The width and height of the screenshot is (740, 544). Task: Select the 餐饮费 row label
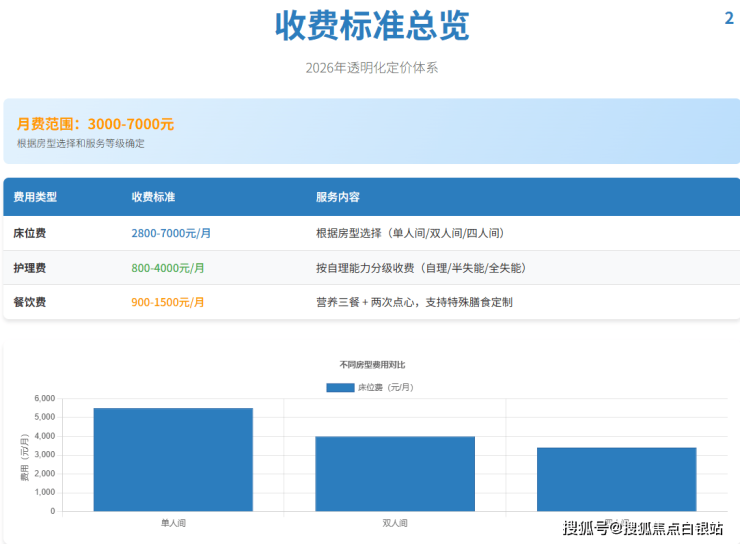30,302
